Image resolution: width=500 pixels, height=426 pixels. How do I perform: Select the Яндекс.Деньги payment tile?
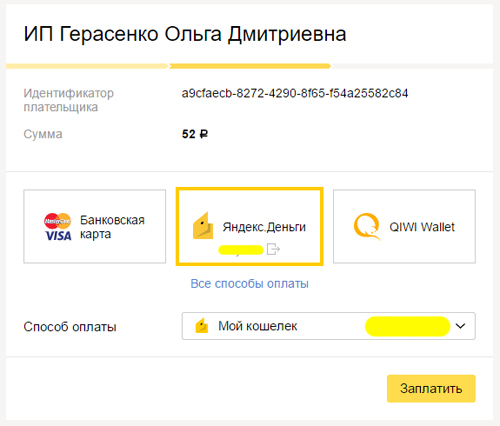pos(250,227)
